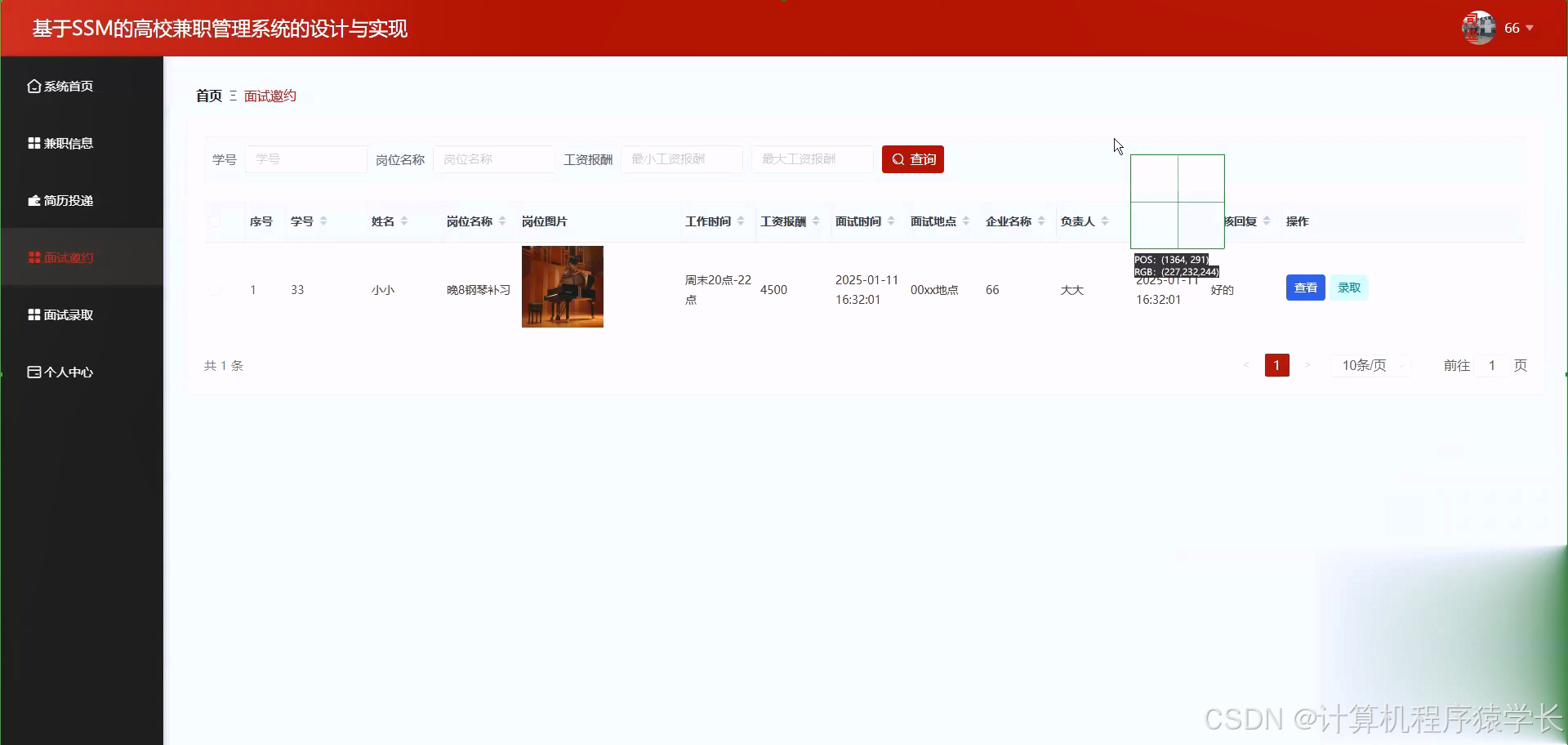Screen dimensions: 1568x745
Task: Go to 首页 via the breadcrumb link
Action: tap(208, 96)
